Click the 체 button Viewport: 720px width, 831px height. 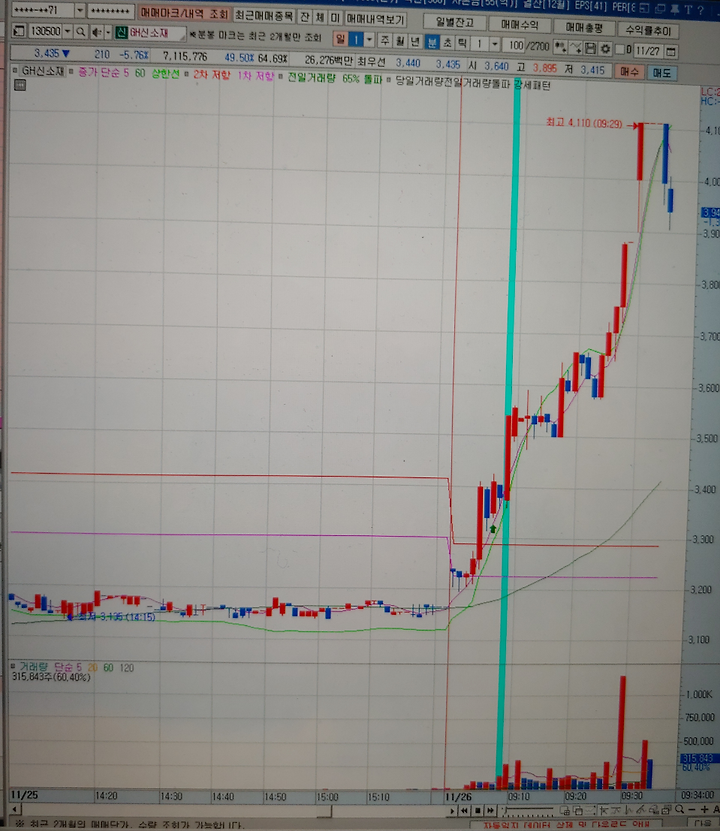[320, 17]
